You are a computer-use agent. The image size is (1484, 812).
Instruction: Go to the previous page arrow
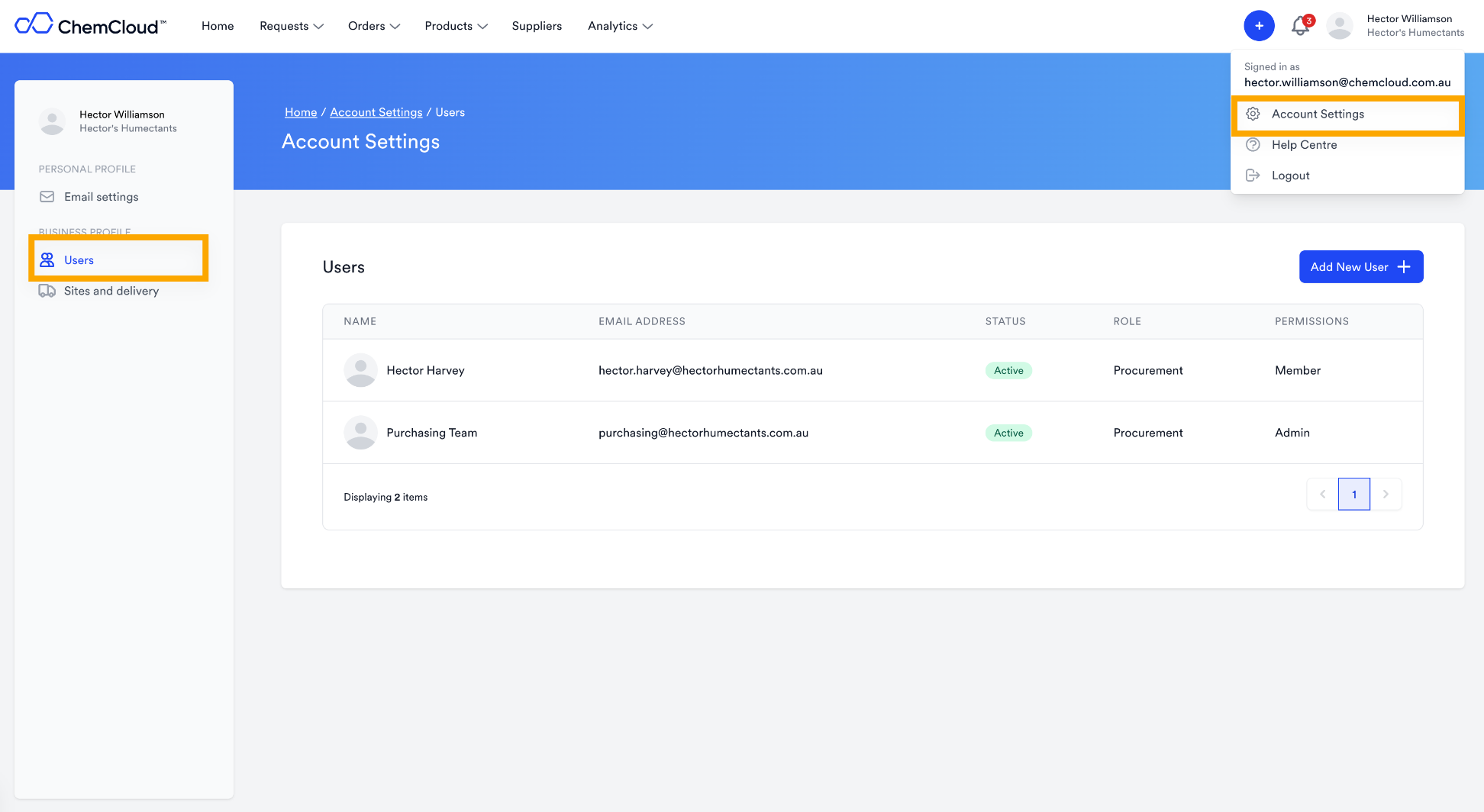[1322, 495]
